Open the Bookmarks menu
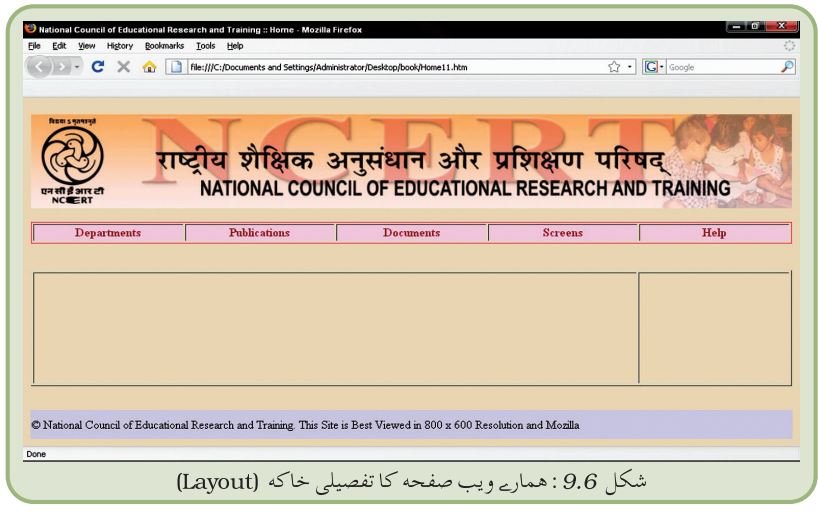The width and height of the screenshot is (818, 513). point(164,46)
